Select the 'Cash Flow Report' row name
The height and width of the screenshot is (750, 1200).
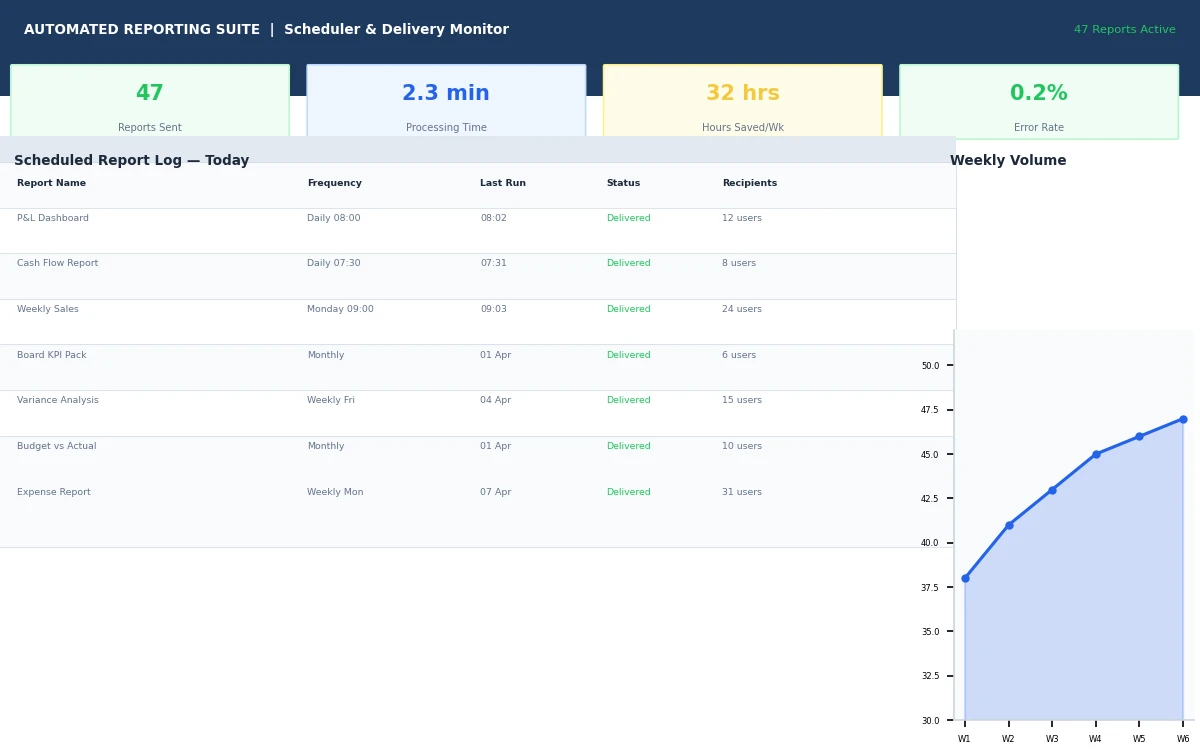click(x=57, y=264)
